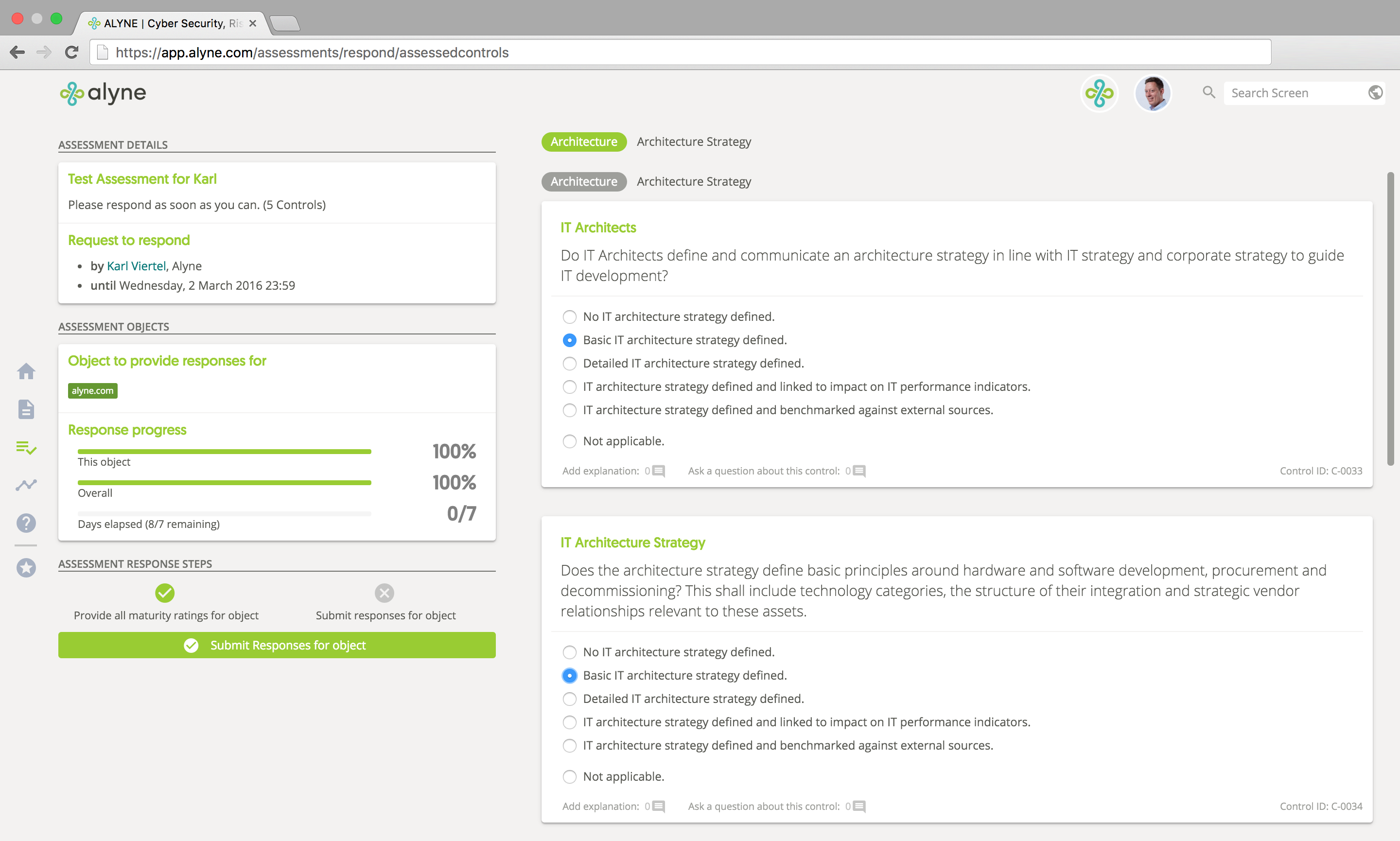Click the green Architecture tag

click(583, 141)
